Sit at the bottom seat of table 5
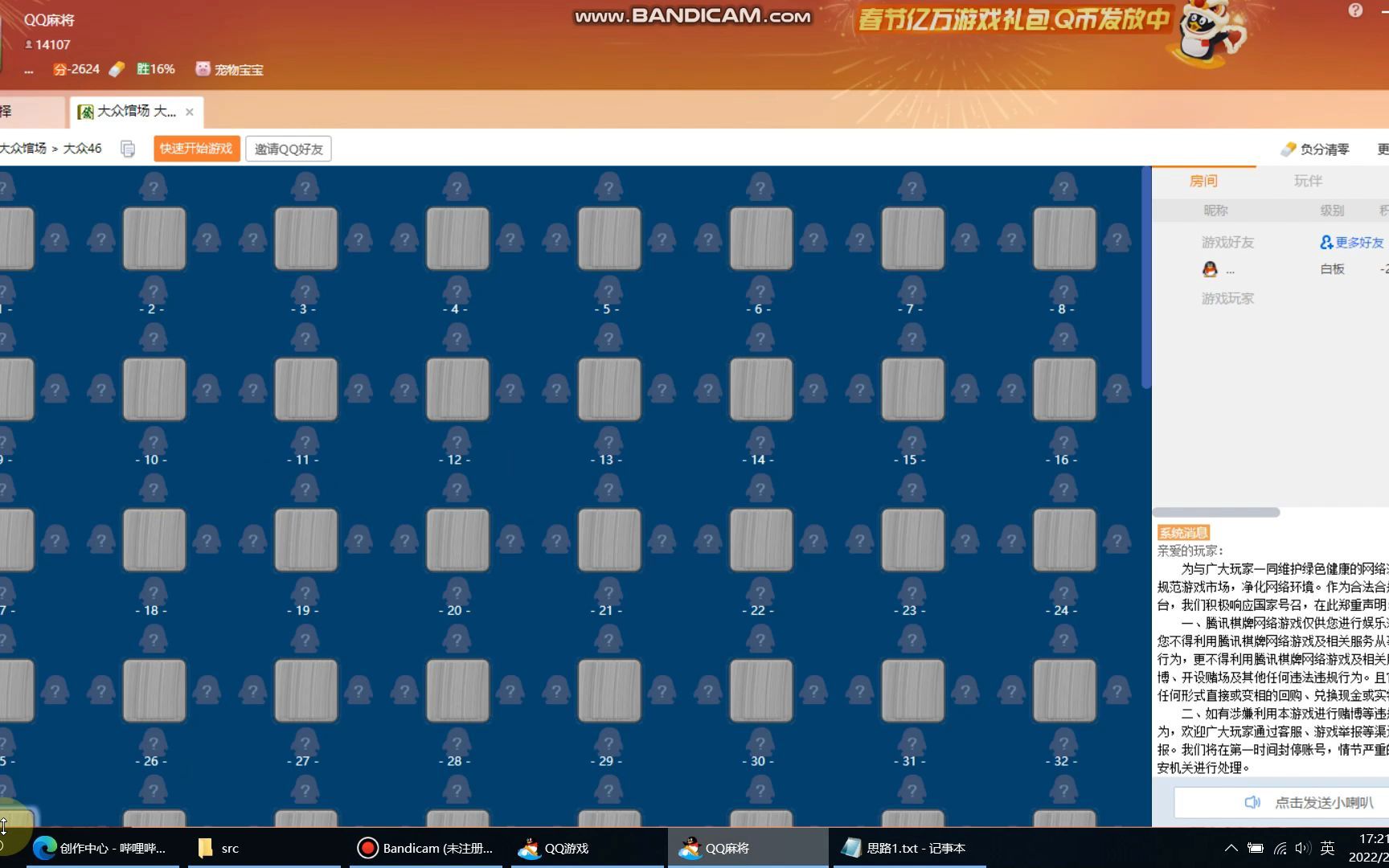The image size is (1389, 868). pyautogui.click(x=608, y=290)
